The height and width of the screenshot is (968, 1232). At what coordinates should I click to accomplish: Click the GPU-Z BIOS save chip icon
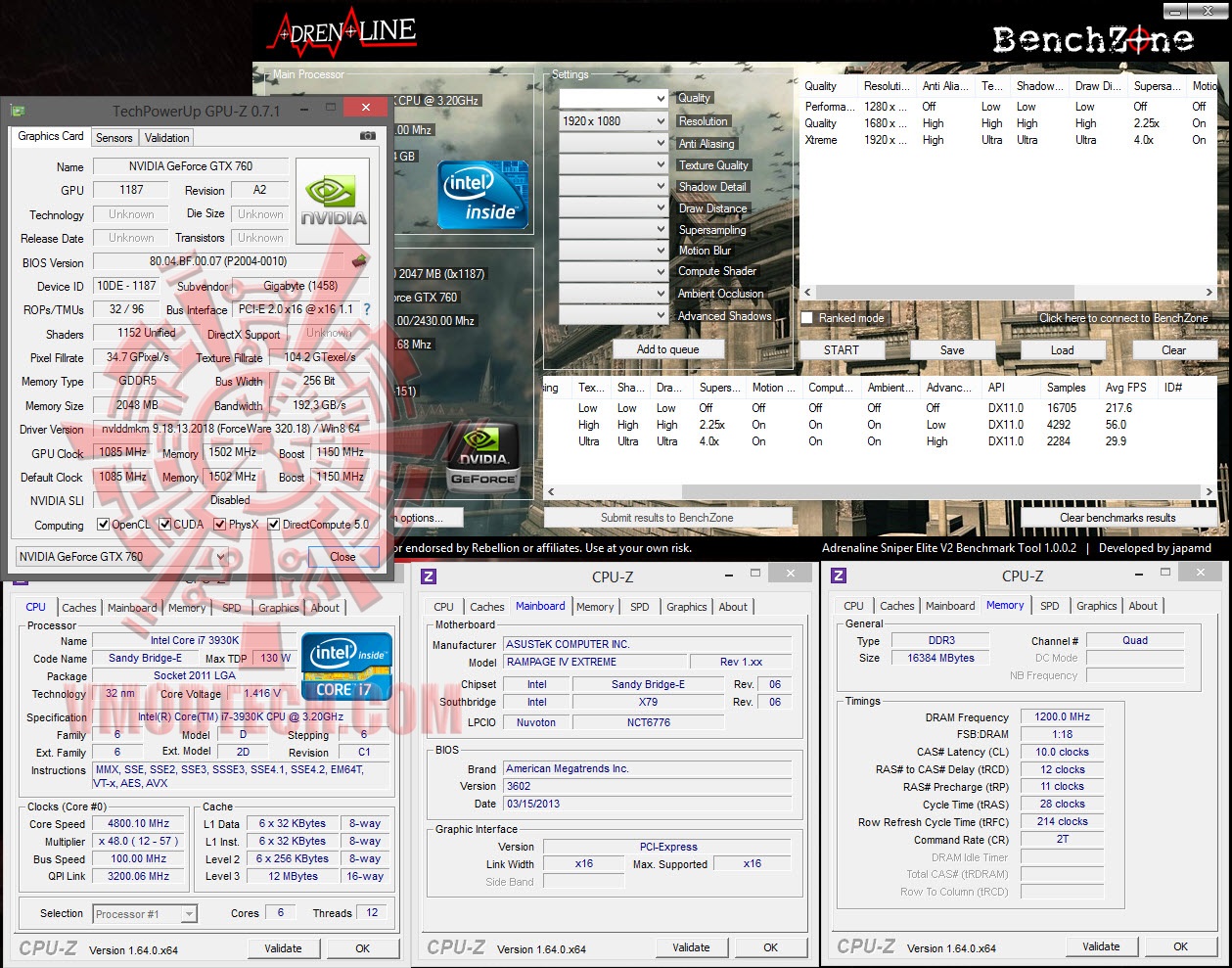pos(359,261)
